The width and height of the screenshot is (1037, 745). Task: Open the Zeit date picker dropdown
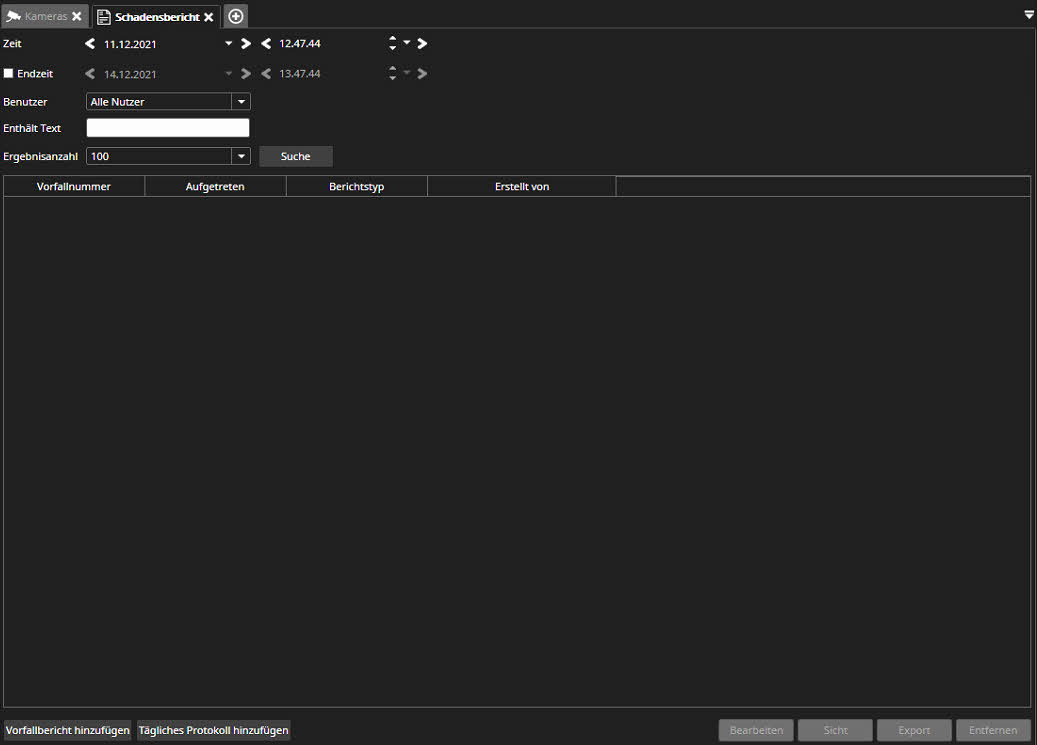228,44
